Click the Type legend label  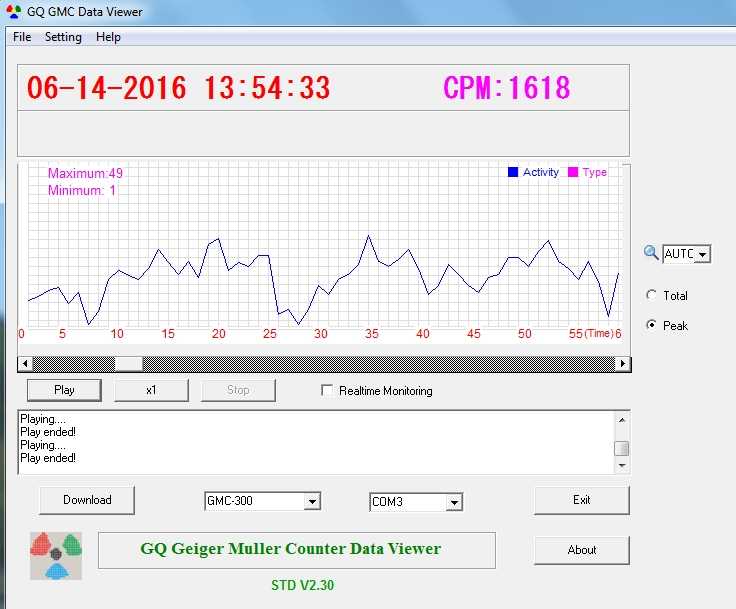coord(595,172)
